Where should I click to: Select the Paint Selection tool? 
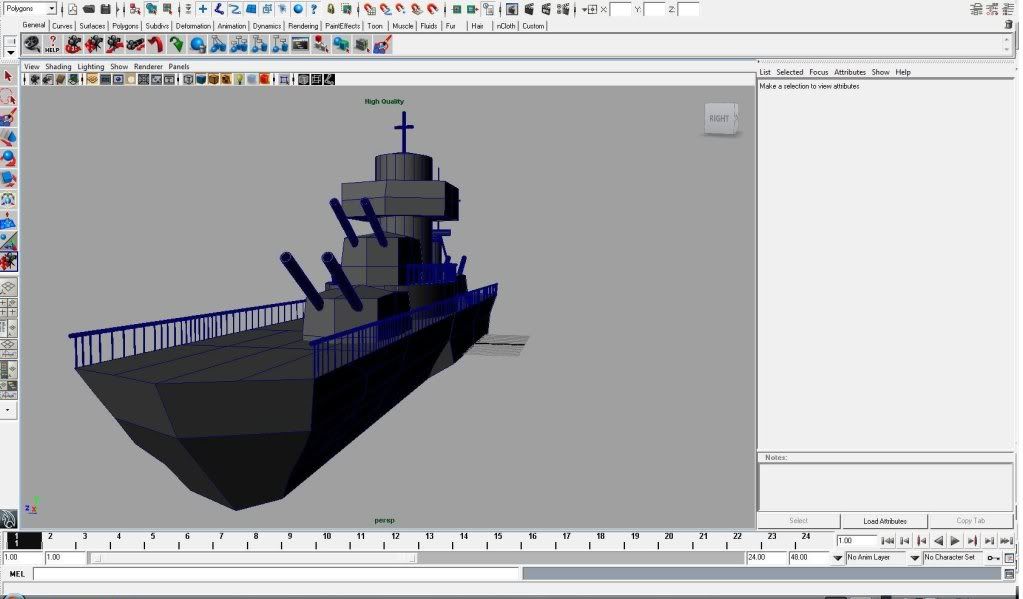pos(8,117)
